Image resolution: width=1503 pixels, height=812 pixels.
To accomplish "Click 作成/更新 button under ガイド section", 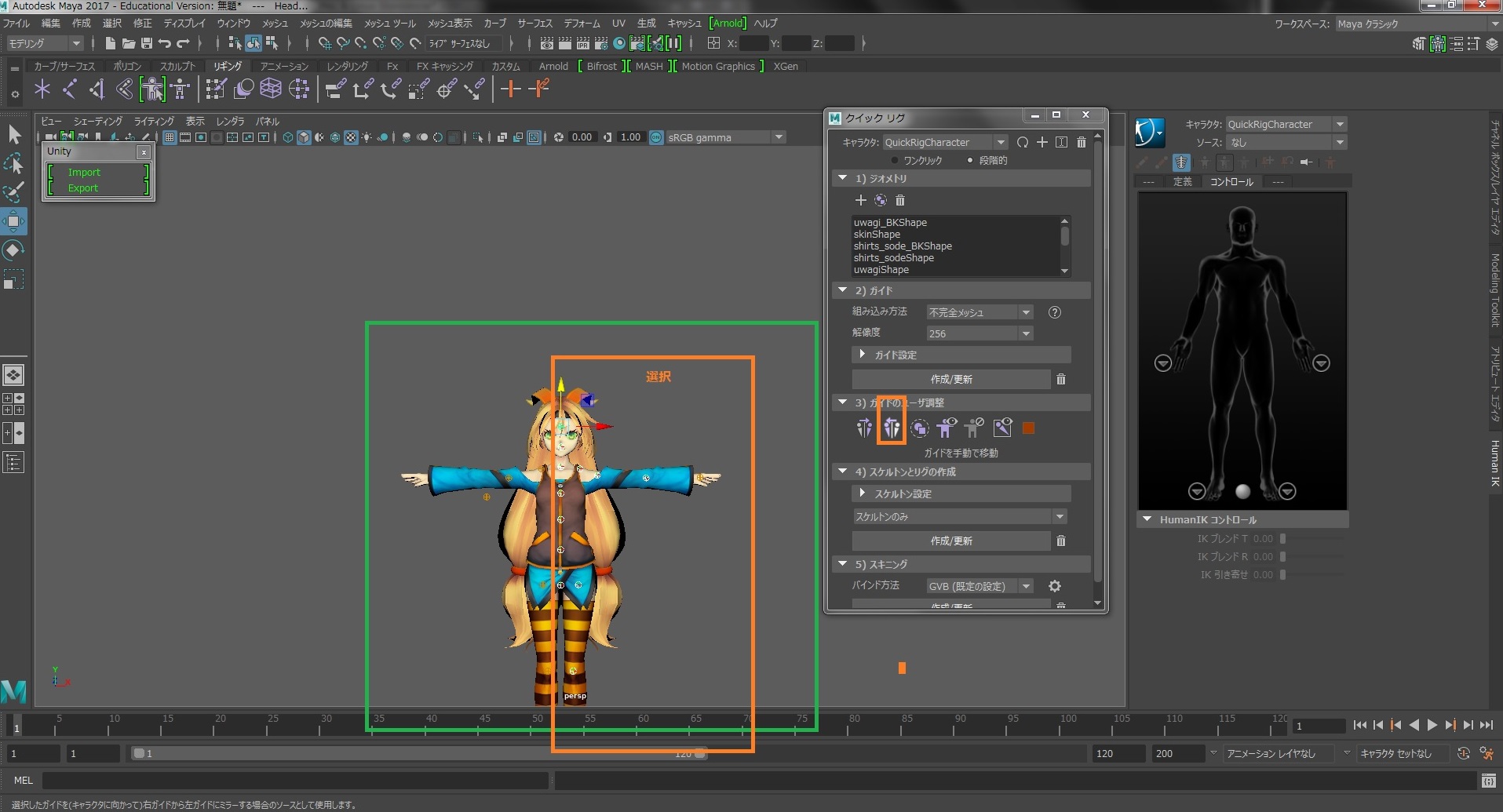I will click(x=951, y=379).
